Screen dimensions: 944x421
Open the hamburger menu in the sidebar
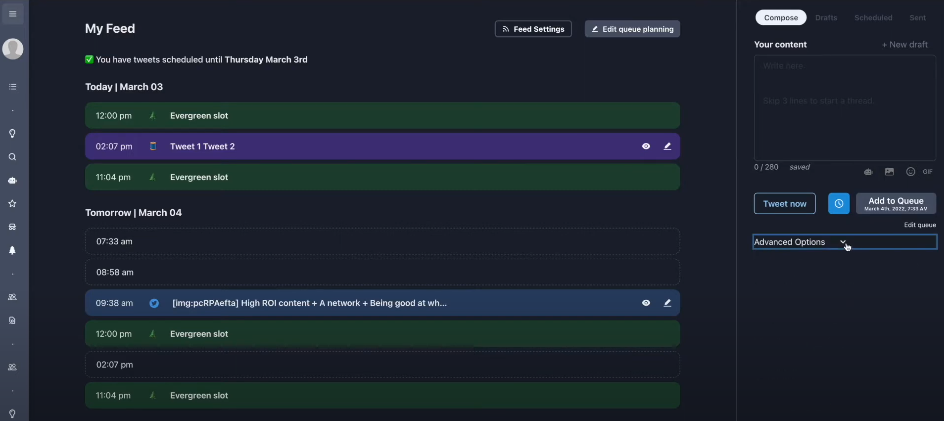point(13,14)
